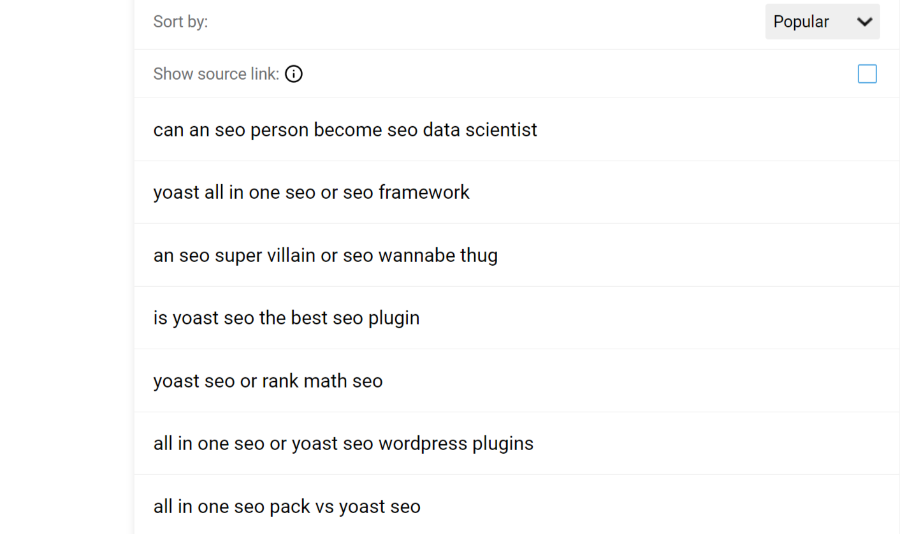This screenshot has height=534, width=900.
Task: Click 'yoast seo or rank math seo' keyword
Action: 268,381
